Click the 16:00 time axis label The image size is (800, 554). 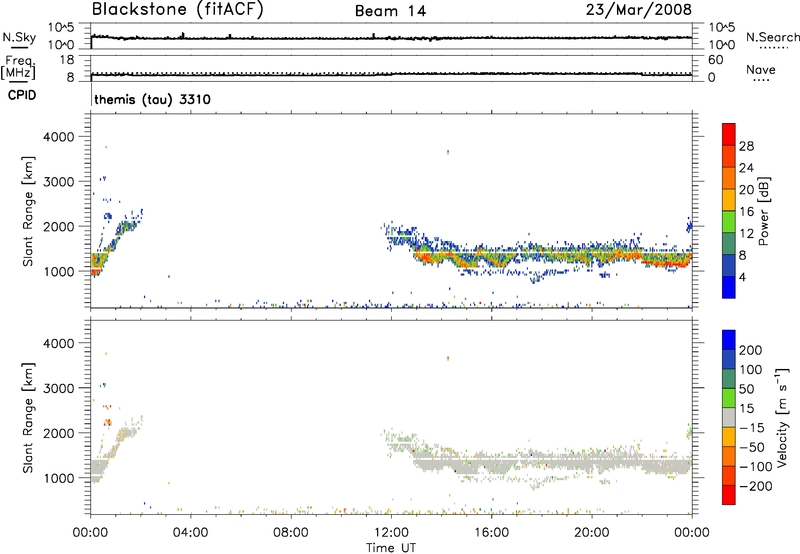click(x=491, y=533)
